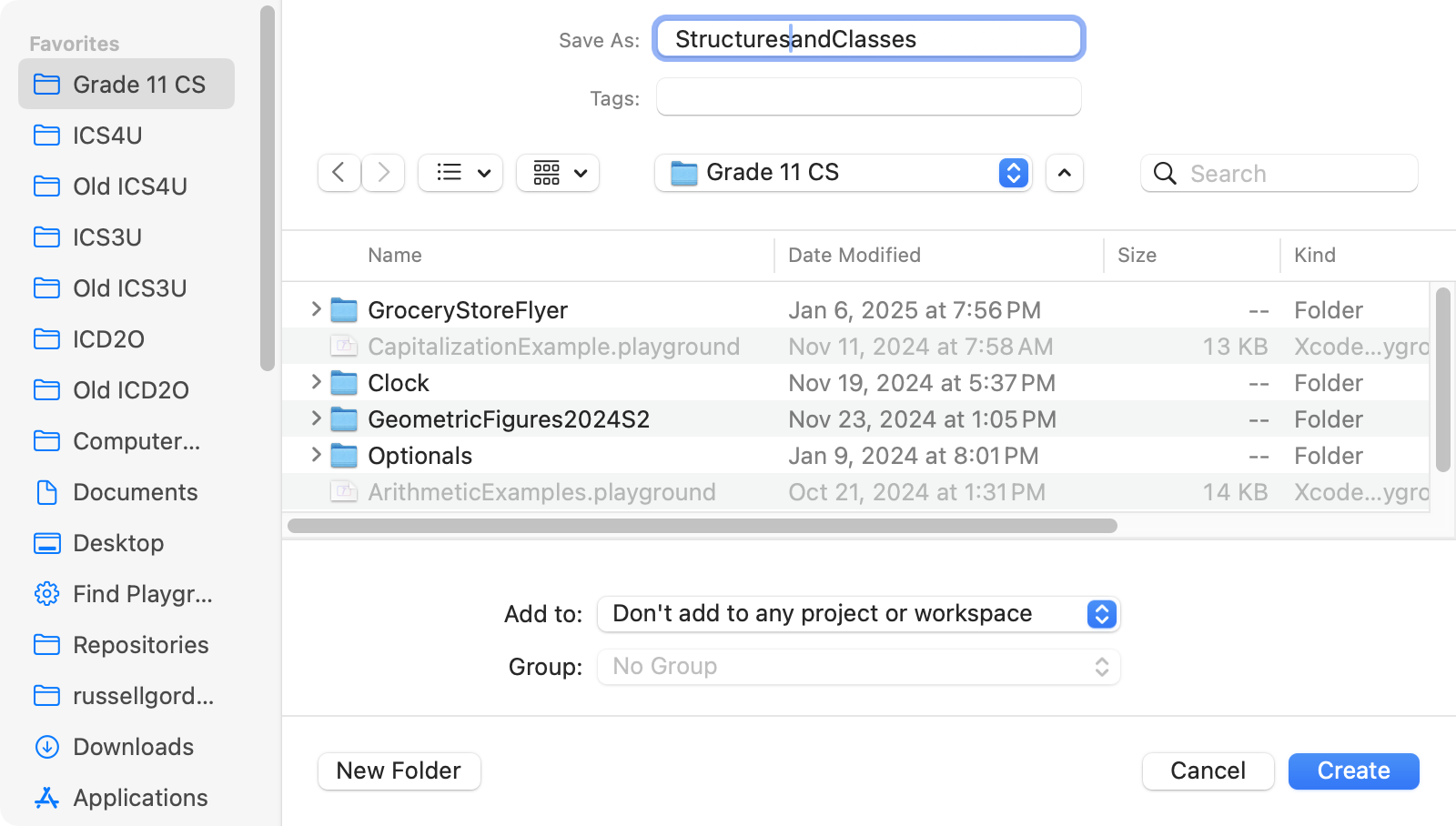Expand the Clock folder disclosure triangle
Image resolution: width=1456 pixels, height=826 pixels.
316,382
